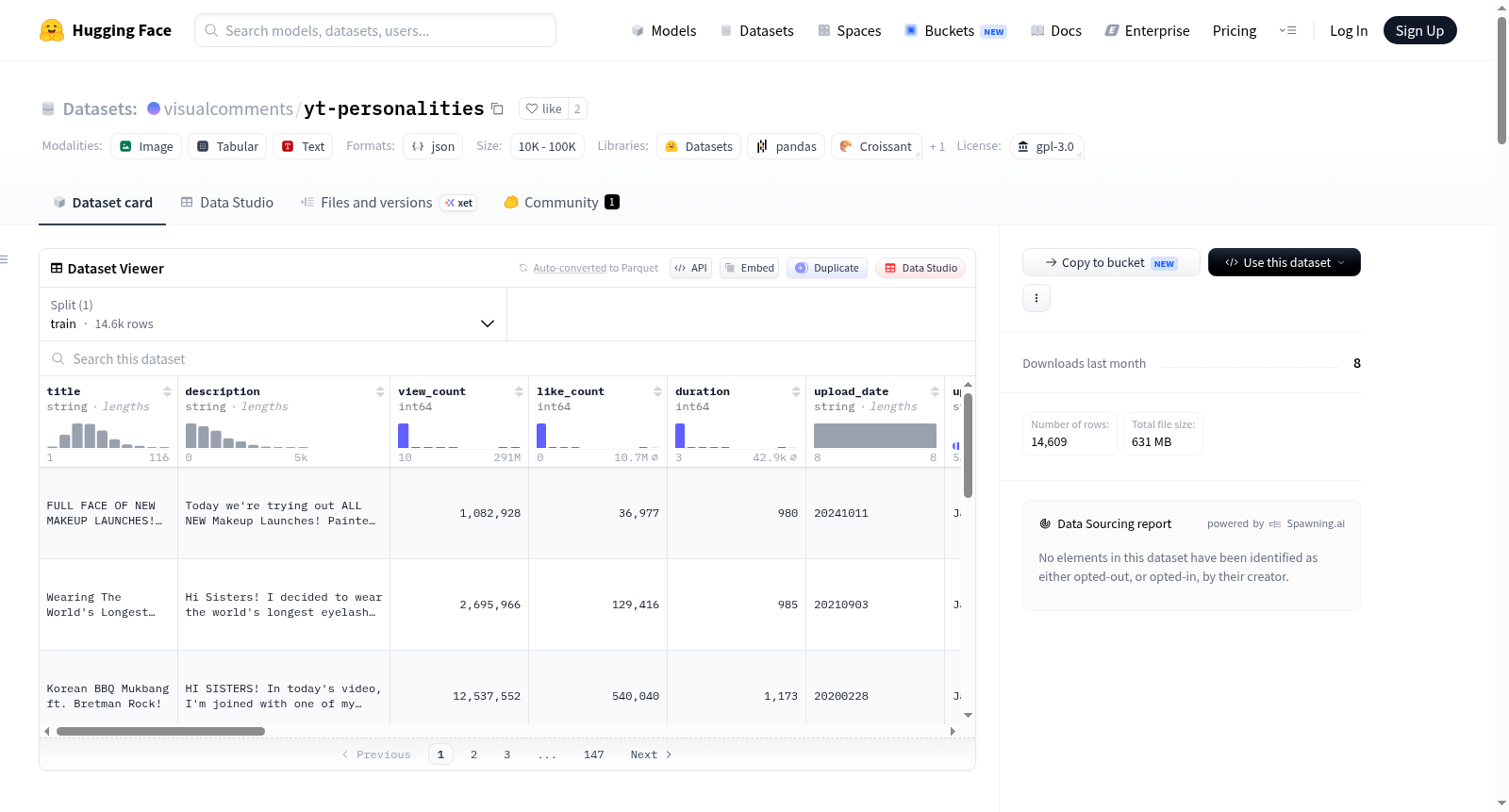Image resolution: width=1509 pixels, height=812 pixels.
Task: Open the visualcomments profile link
Action: click(228, 108)
